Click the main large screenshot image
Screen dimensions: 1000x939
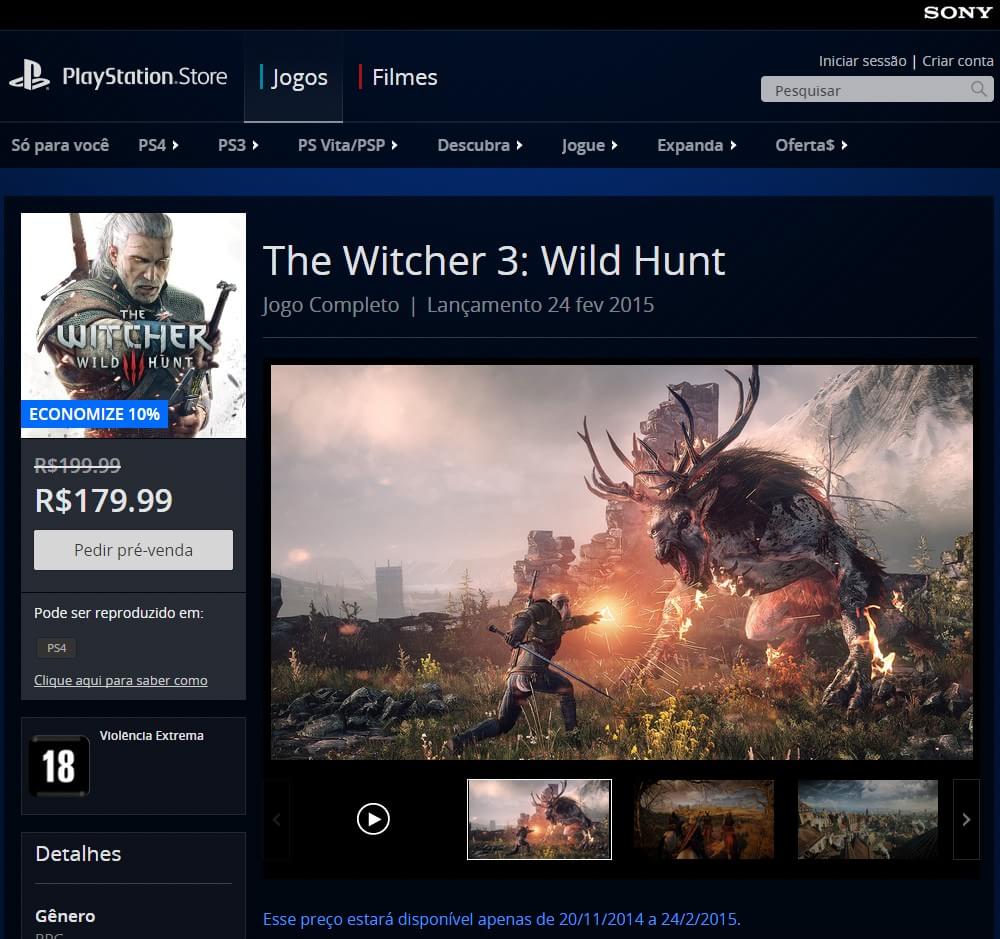[x=622, y=562]
